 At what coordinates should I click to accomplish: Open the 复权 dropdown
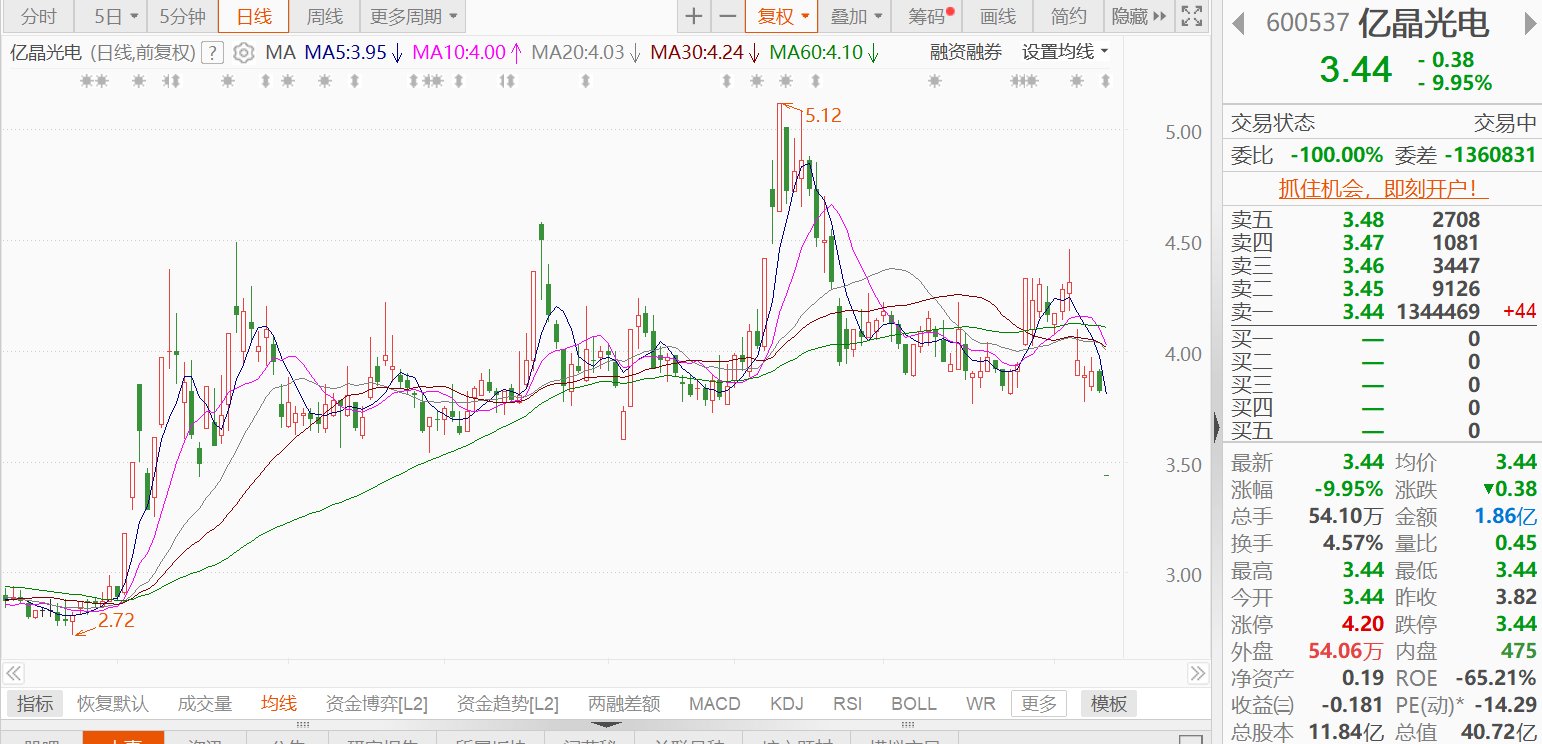pyautogui.click(x=782, y=16)
